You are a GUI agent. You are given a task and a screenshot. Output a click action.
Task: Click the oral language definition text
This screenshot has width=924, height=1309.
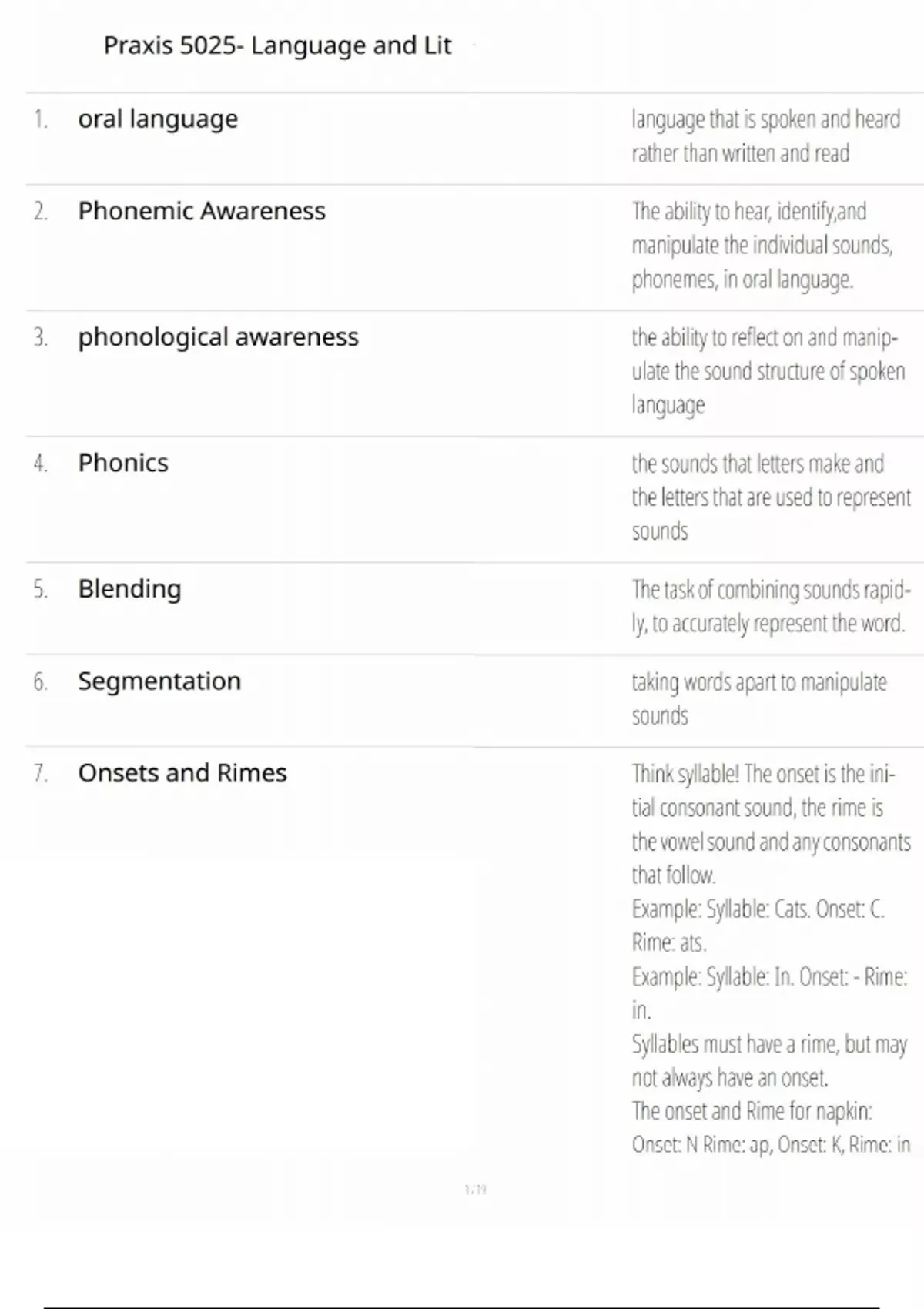click(765, 136)
